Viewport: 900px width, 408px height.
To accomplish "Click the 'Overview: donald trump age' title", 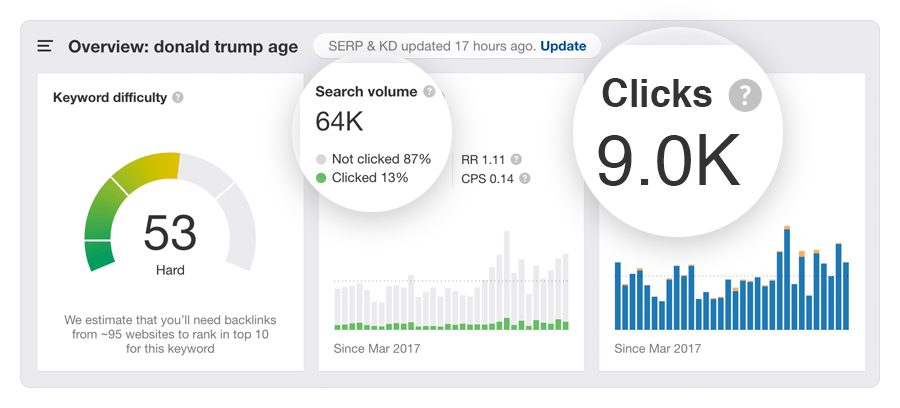I will pyautogui.click(x=183, y=47).
